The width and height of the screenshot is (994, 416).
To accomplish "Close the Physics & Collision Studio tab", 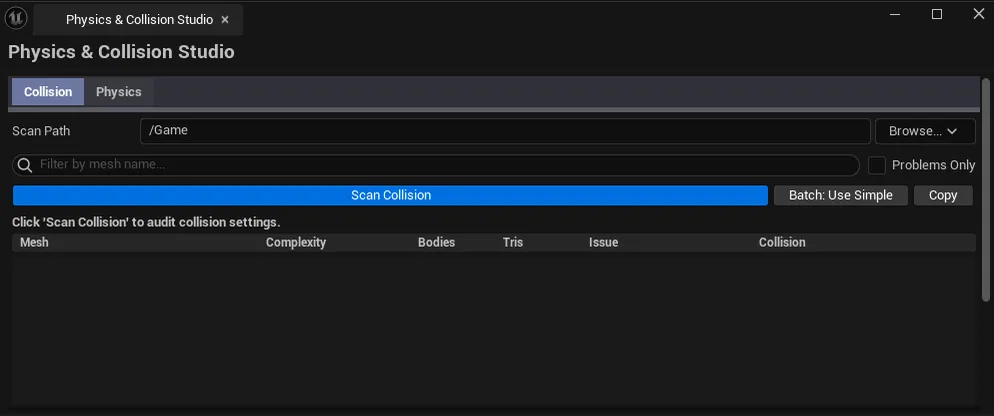I will (x=224, y=20).
